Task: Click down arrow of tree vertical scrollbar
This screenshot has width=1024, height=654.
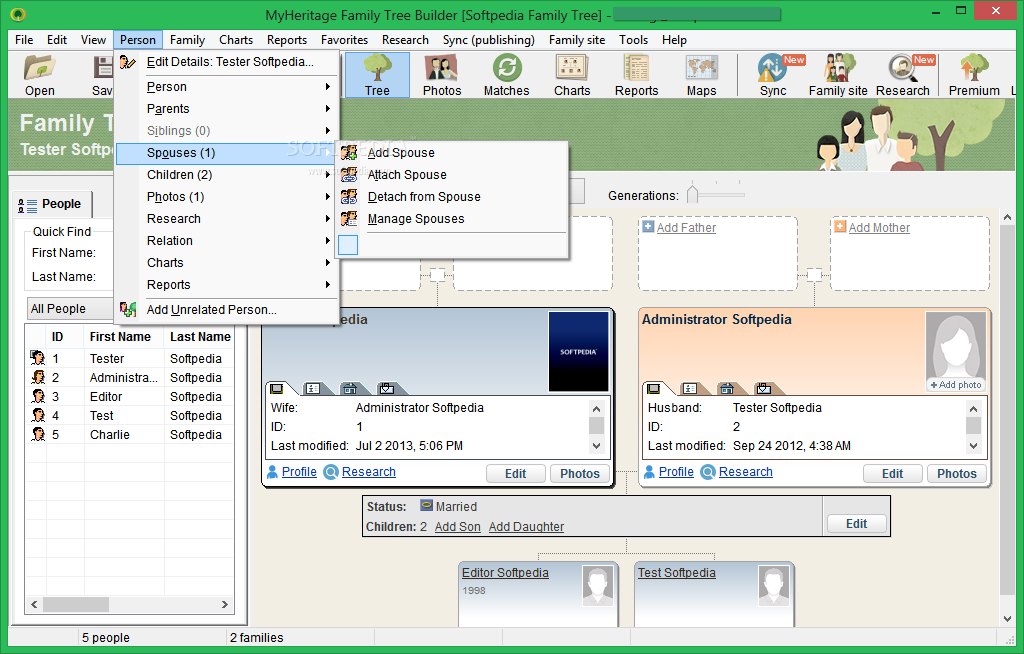Action: (x=1007, y=618)
